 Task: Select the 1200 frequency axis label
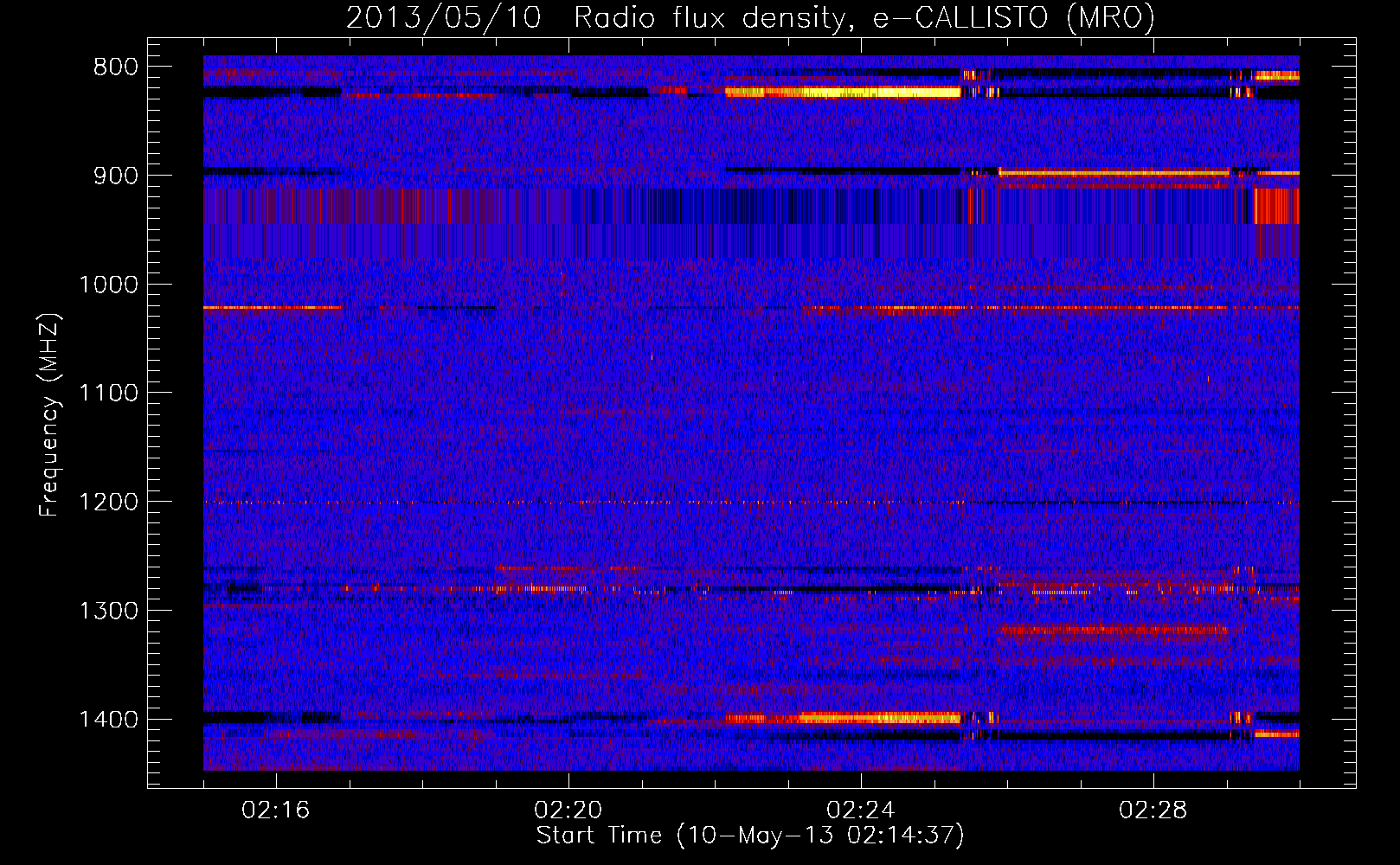pos(108,503)
